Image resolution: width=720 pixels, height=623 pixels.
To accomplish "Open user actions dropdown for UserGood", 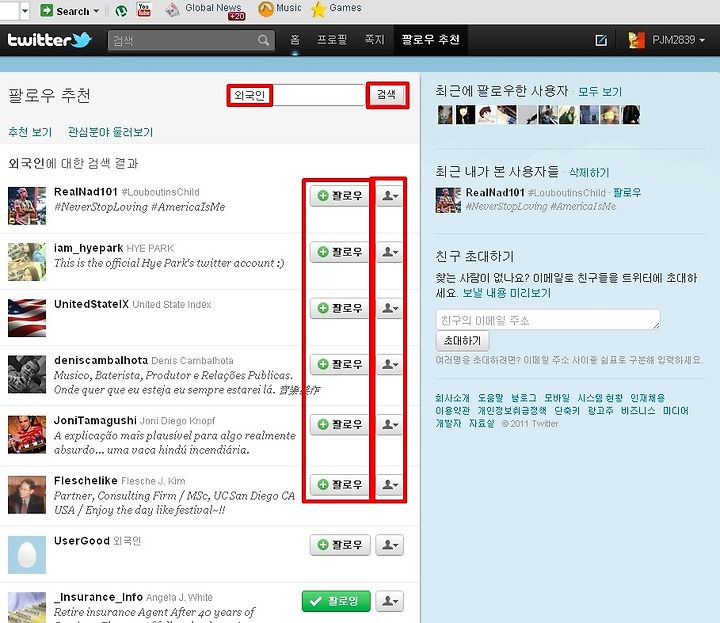I will coord(390,545).
